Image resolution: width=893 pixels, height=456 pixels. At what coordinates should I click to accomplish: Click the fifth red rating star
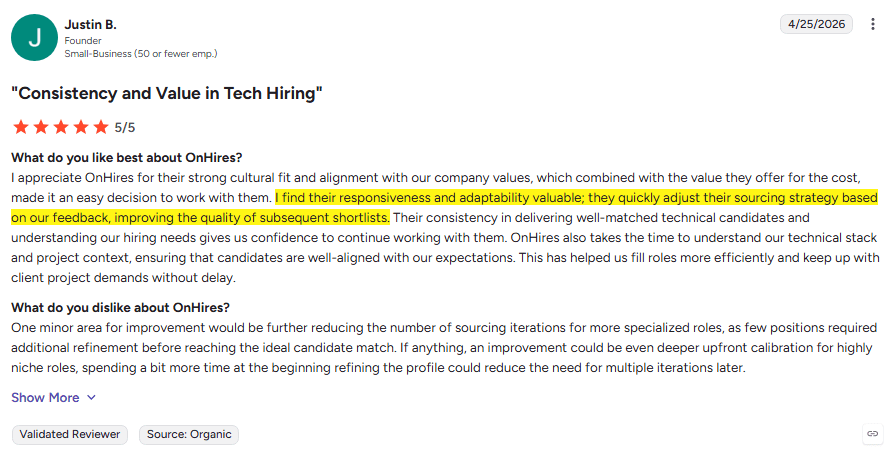(x=101, y=127)
